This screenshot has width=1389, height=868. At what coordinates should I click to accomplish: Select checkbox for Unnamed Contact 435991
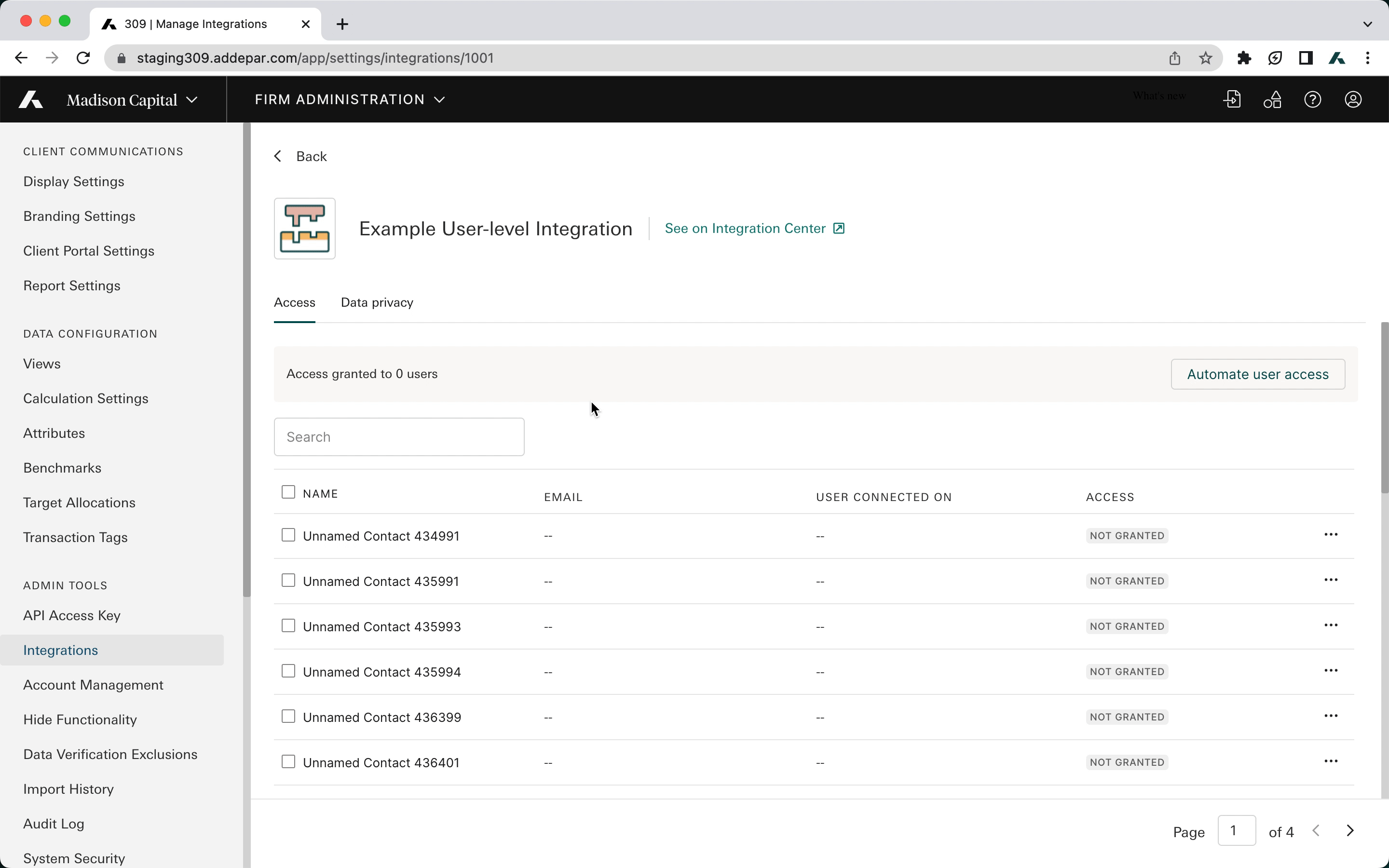pyautogui.click(x=288, y=581)
